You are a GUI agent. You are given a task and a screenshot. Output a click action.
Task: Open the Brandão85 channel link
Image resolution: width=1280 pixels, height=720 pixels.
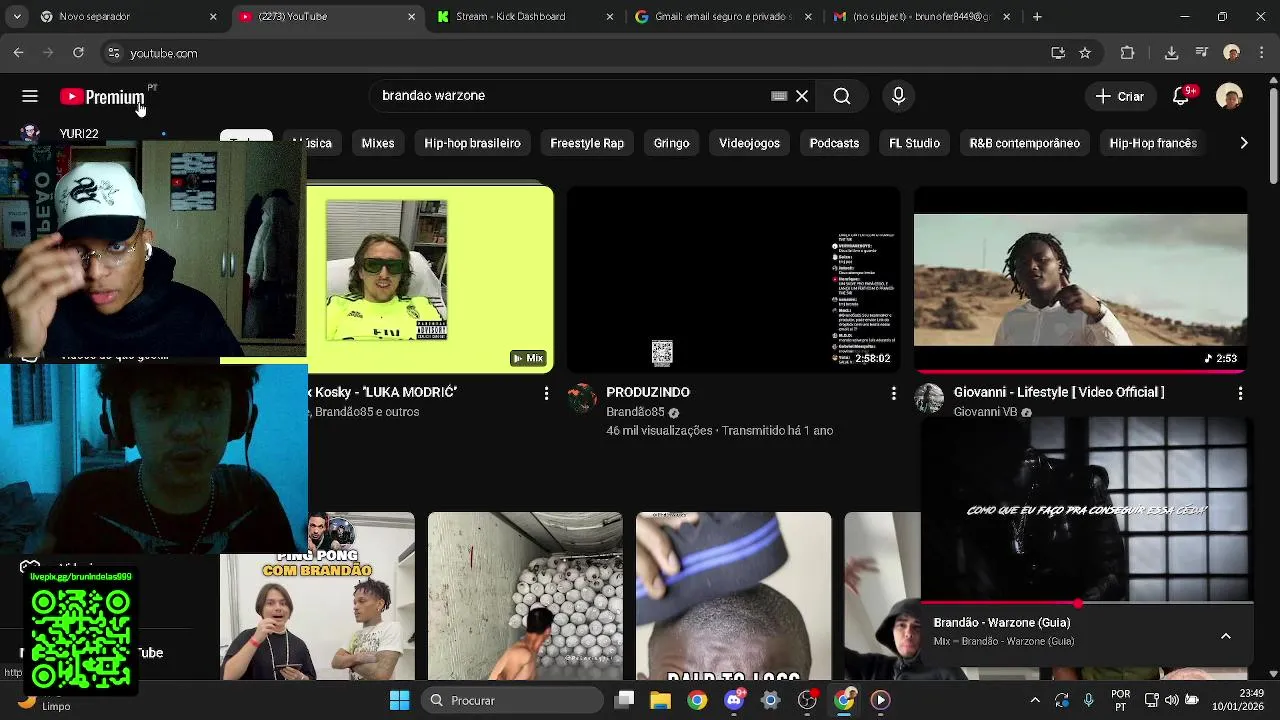(x=635, y=412)
